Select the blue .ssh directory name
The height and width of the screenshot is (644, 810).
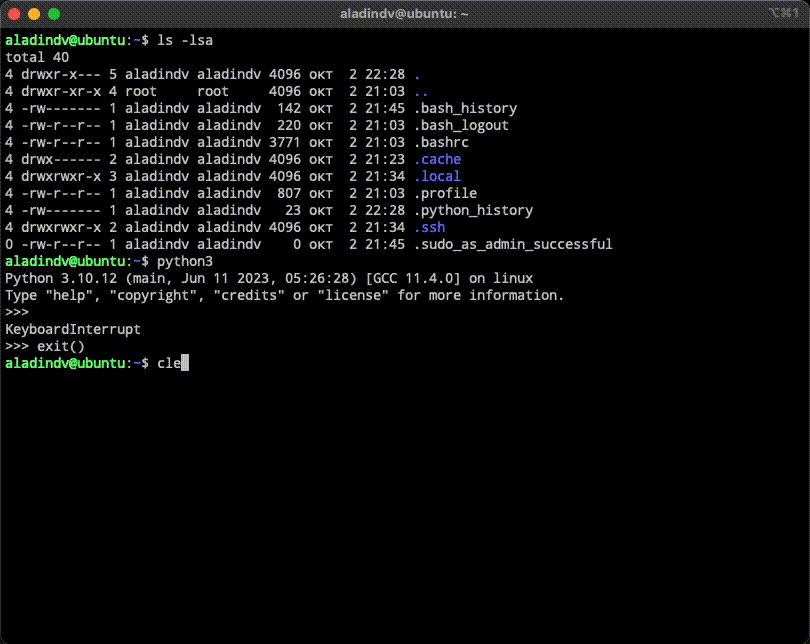click(x=429, y=227)
